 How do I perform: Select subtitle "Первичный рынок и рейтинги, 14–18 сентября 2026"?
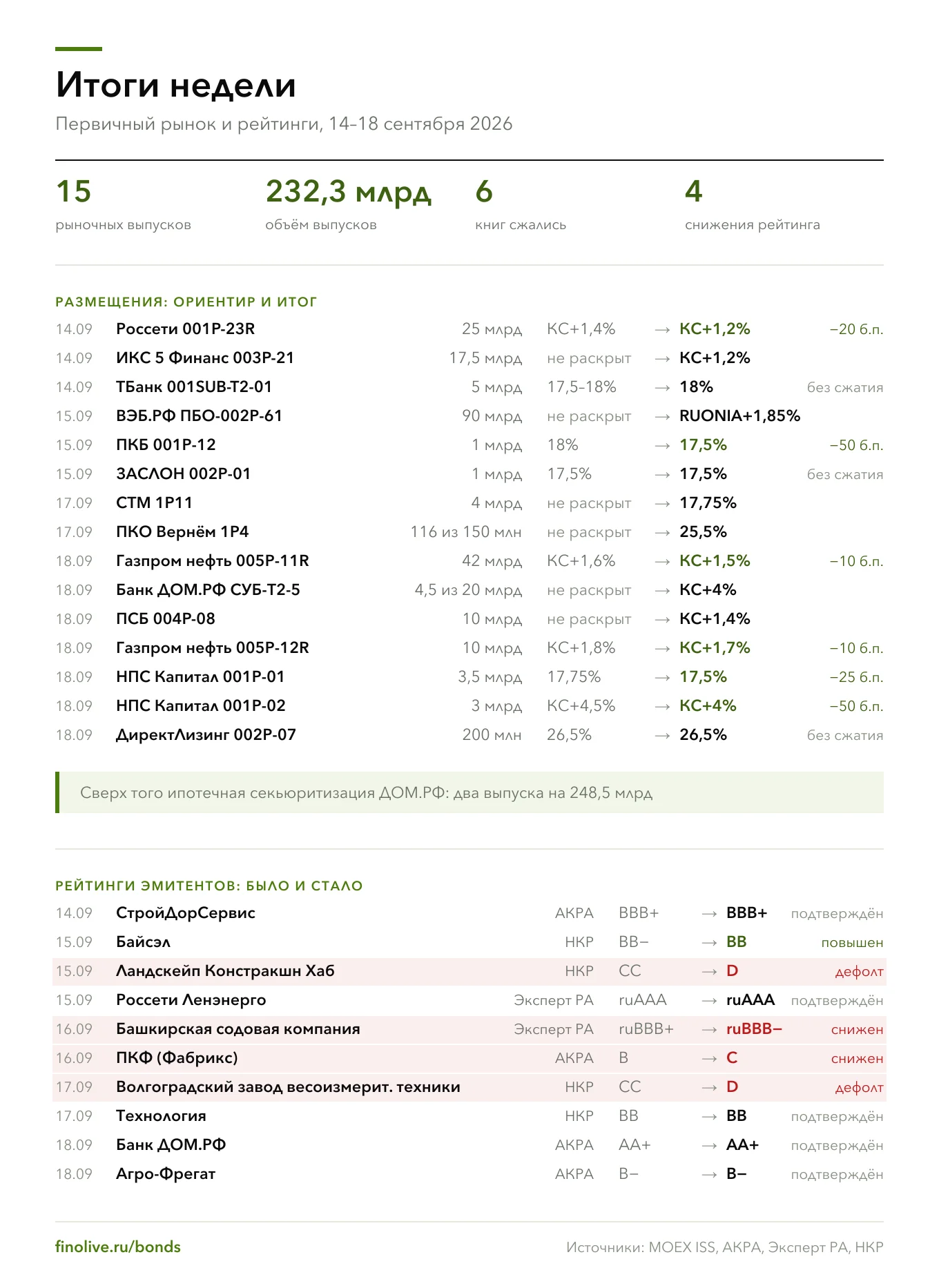pos(284,124)
